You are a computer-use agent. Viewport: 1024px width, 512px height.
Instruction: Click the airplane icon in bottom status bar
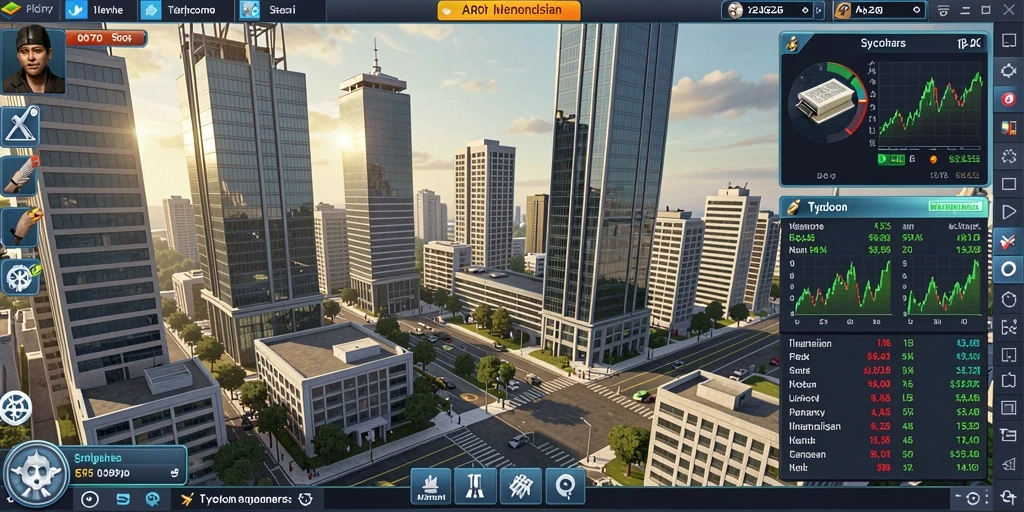[187, 499]
